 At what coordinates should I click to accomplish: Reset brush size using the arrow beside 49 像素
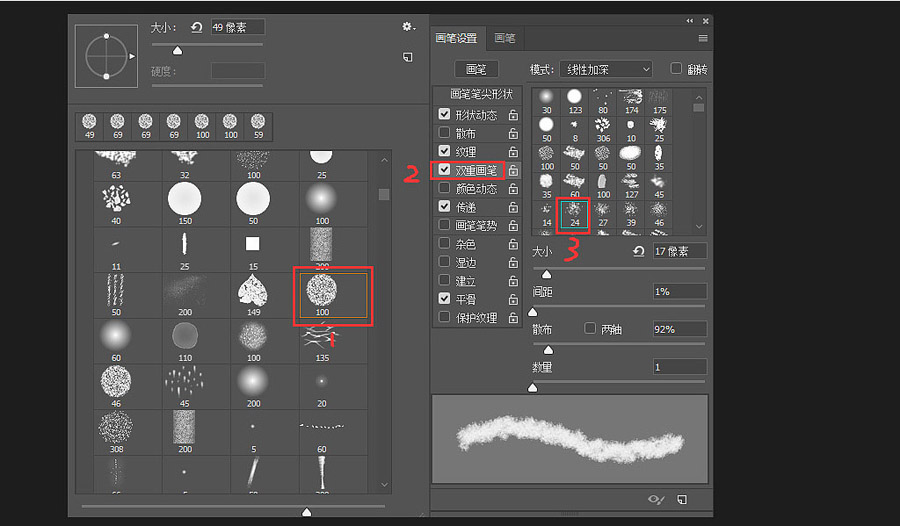pyautogui.click(x=197, y=27)
